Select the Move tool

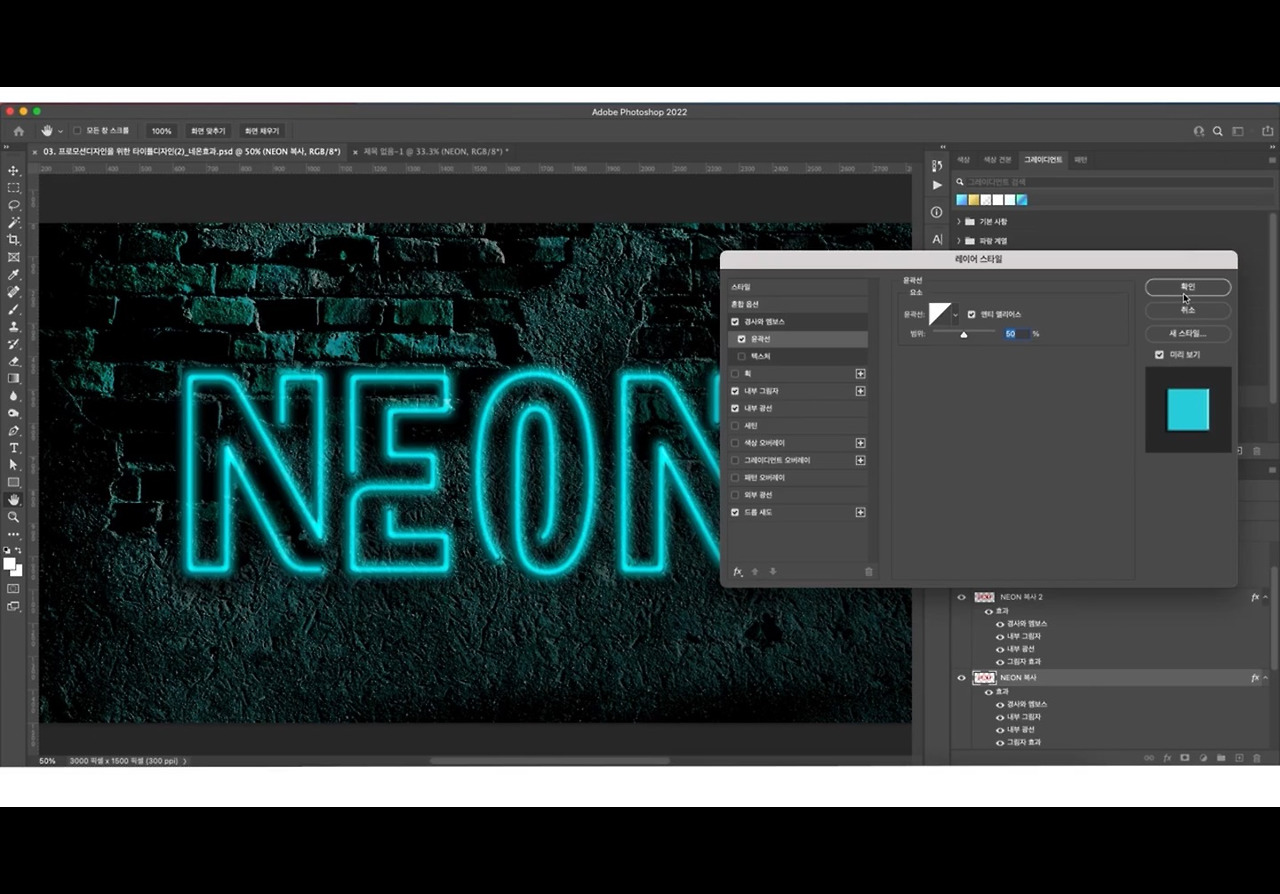[x=14, y=171]
